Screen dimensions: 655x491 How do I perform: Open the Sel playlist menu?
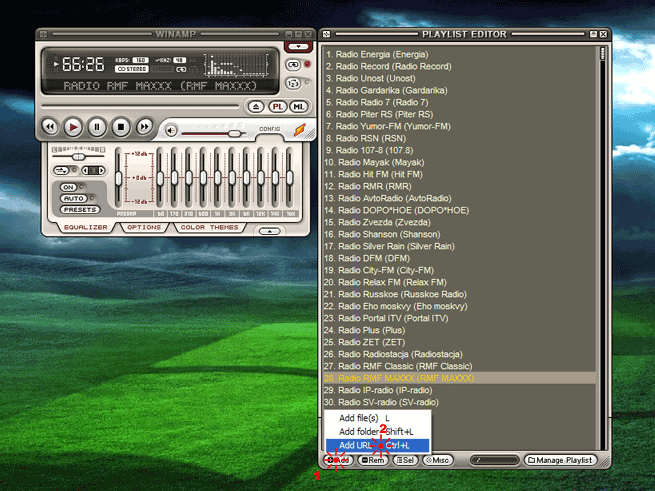coord(406,460)
